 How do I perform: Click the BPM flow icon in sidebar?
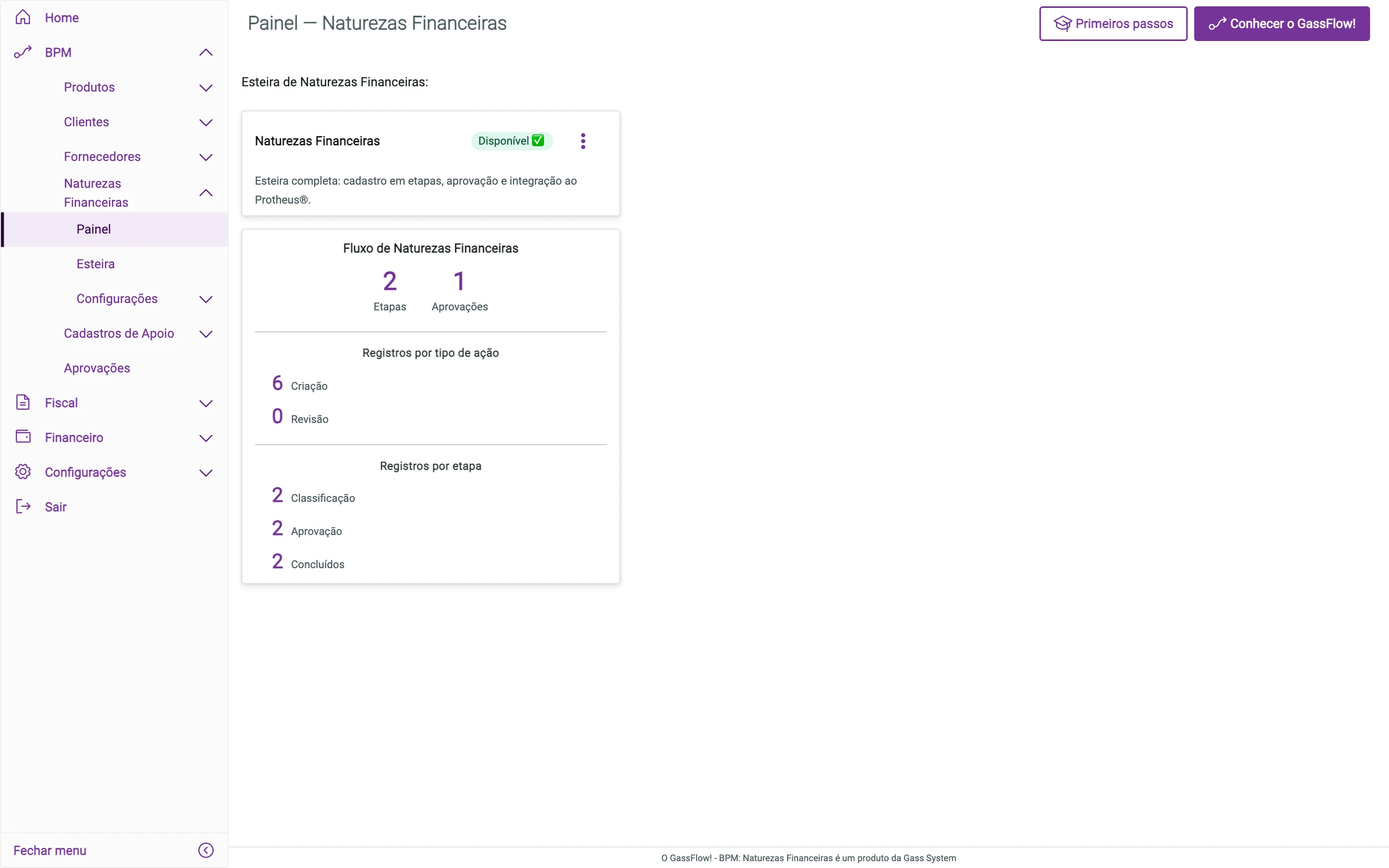click(23, 52)
